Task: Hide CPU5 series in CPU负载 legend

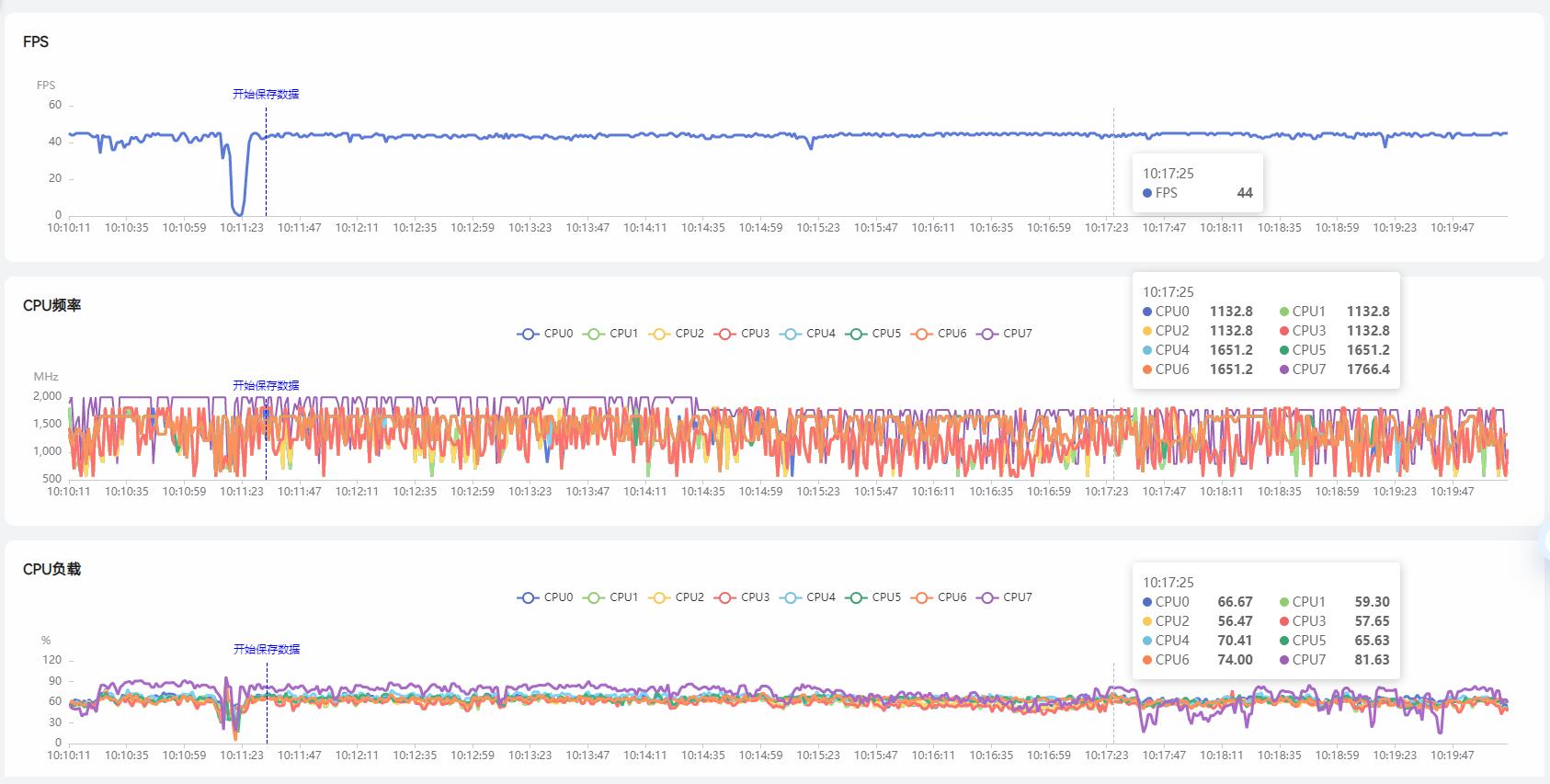Action: coord(873,597)
